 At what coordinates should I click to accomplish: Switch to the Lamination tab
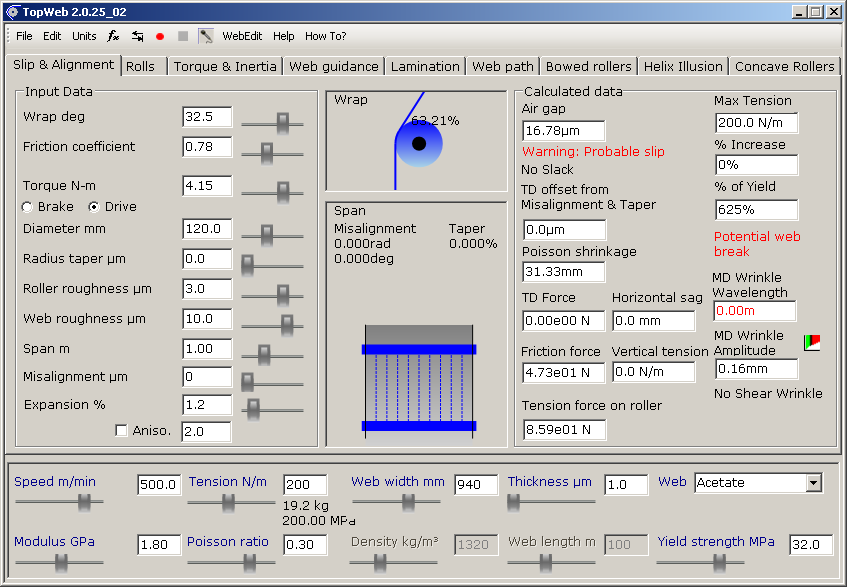[x=425, y=66]
